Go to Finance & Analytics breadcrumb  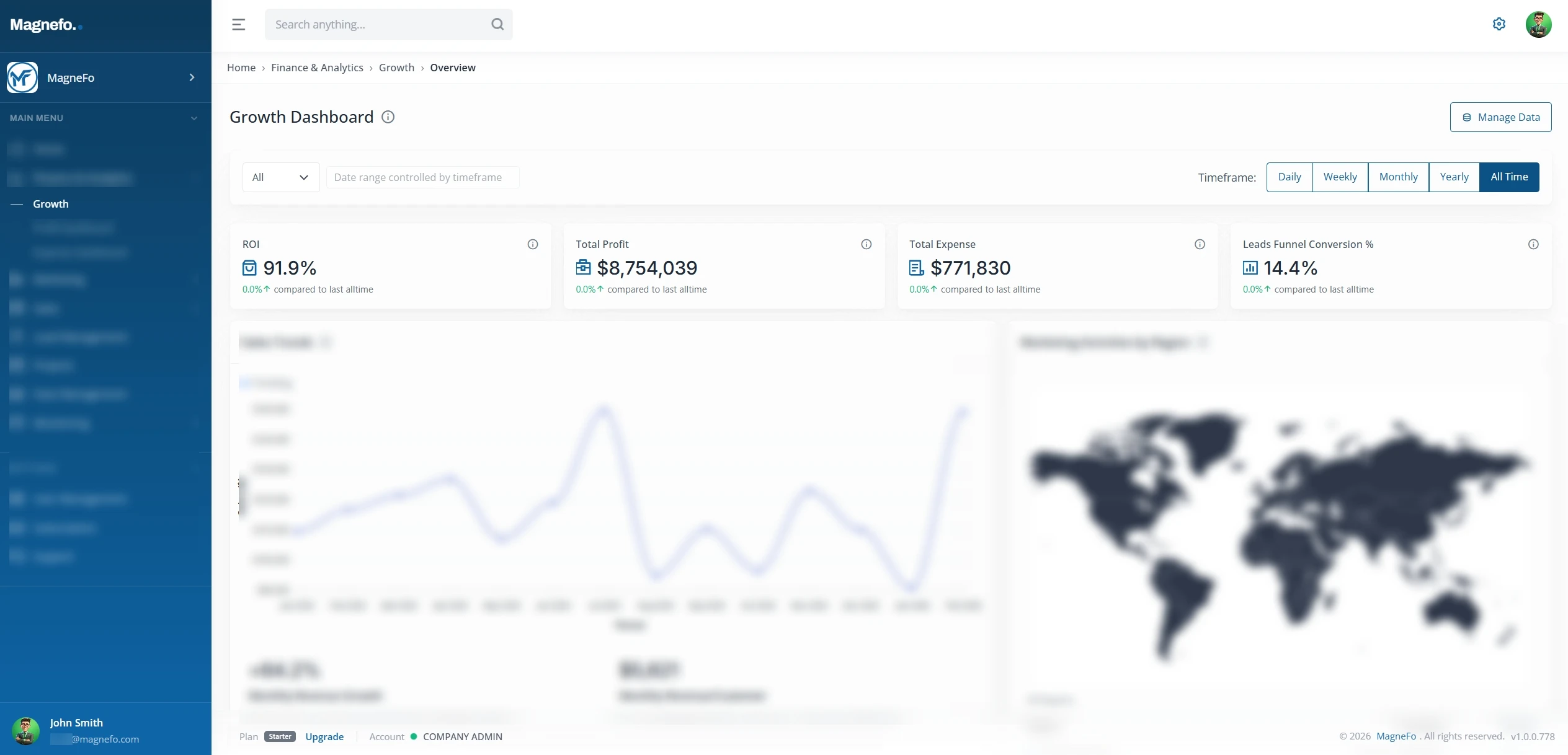click(317, 68)
